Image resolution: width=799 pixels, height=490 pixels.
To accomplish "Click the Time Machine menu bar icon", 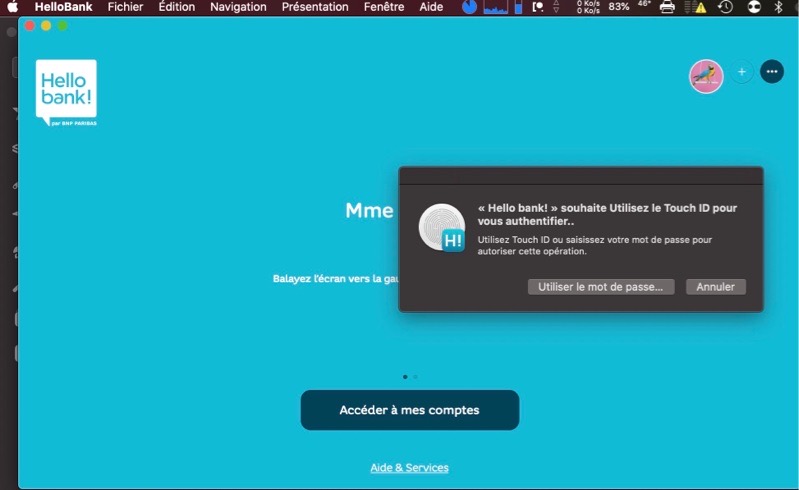I will click(x=725, y=7).
